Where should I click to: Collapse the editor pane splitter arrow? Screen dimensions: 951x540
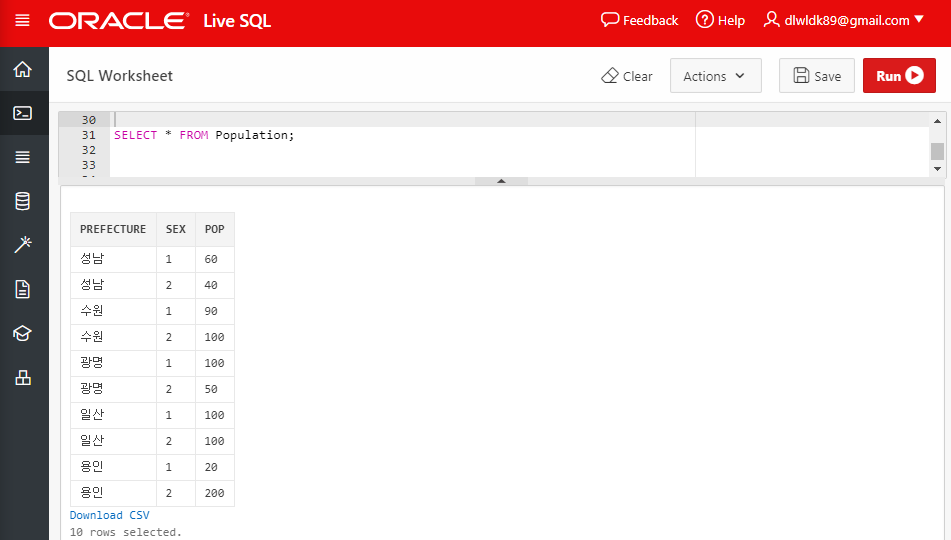pos(501,181)
